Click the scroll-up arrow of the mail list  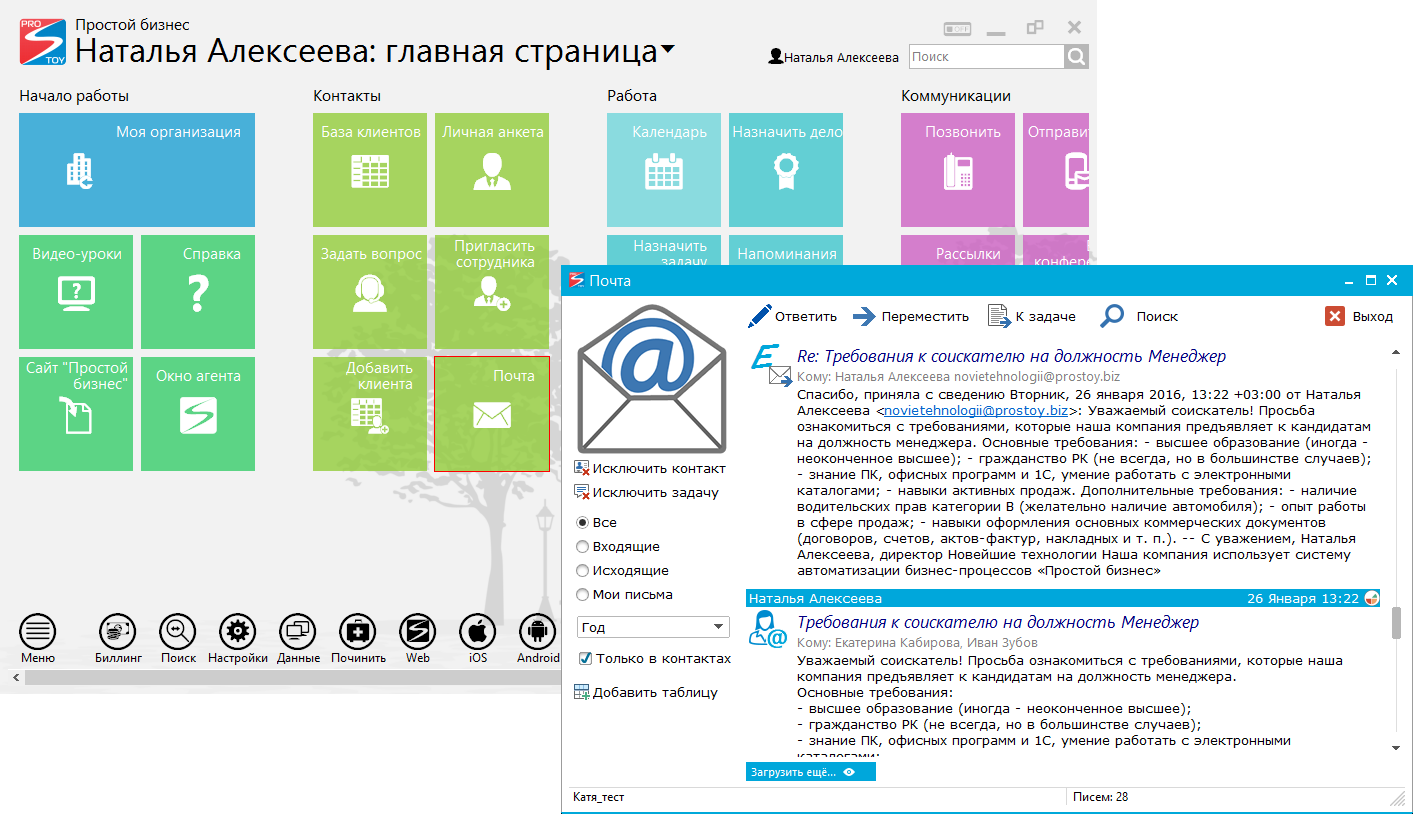(1396, 352)
